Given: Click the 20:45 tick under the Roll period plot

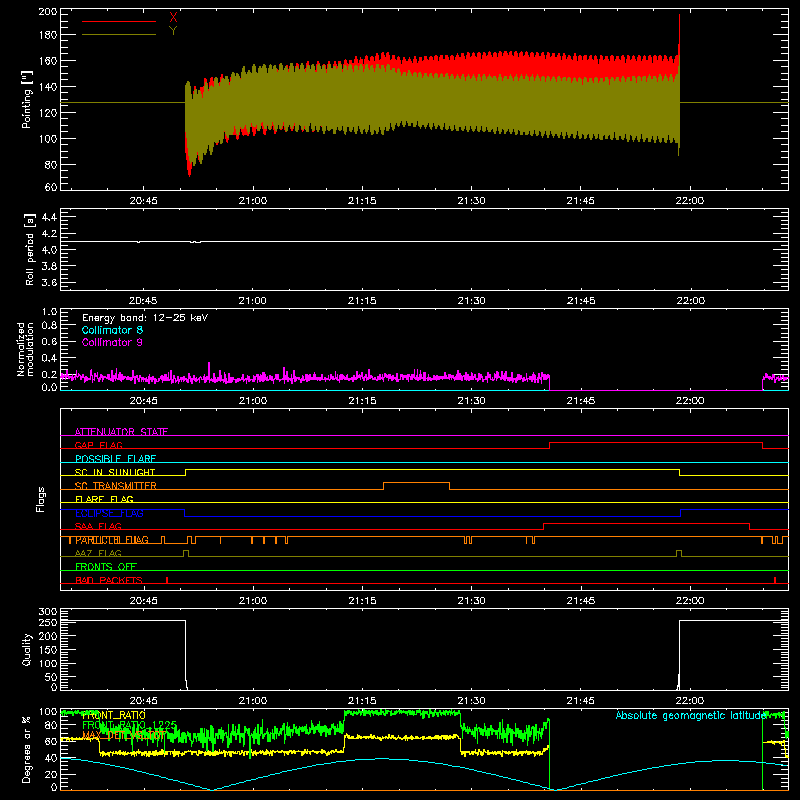Looking at the screenshot, I should 143,301.
